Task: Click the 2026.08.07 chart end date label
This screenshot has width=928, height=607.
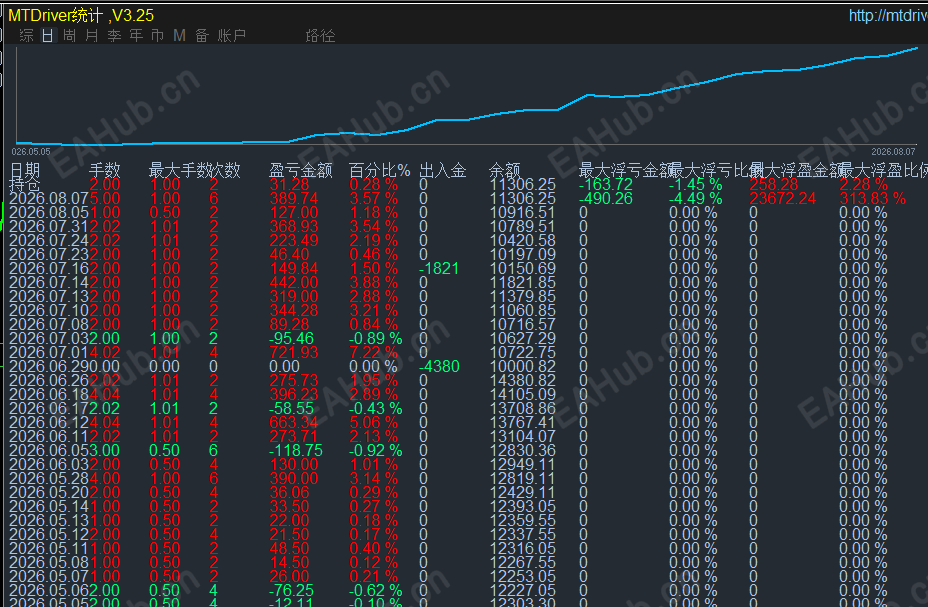Action: click(x=893, y=152)
